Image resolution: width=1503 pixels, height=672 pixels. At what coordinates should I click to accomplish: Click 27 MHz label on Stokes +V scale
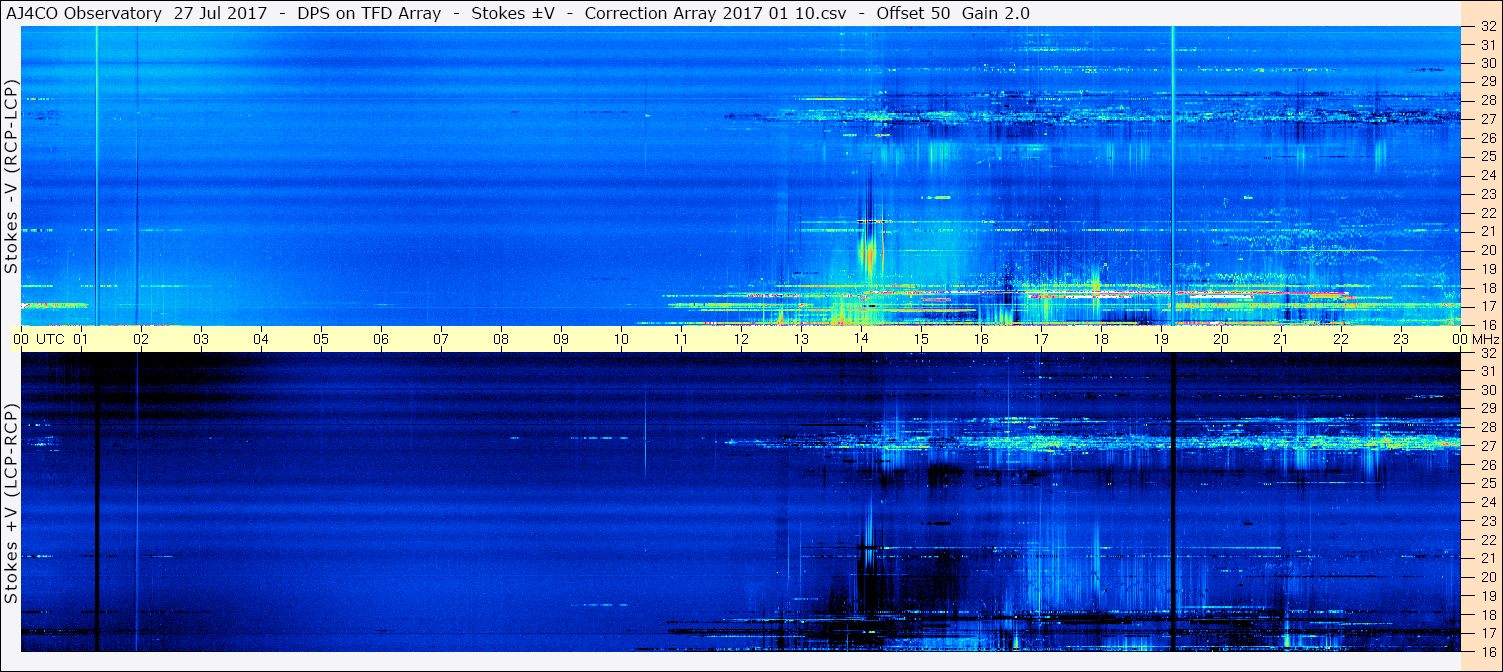[1487, 446]
